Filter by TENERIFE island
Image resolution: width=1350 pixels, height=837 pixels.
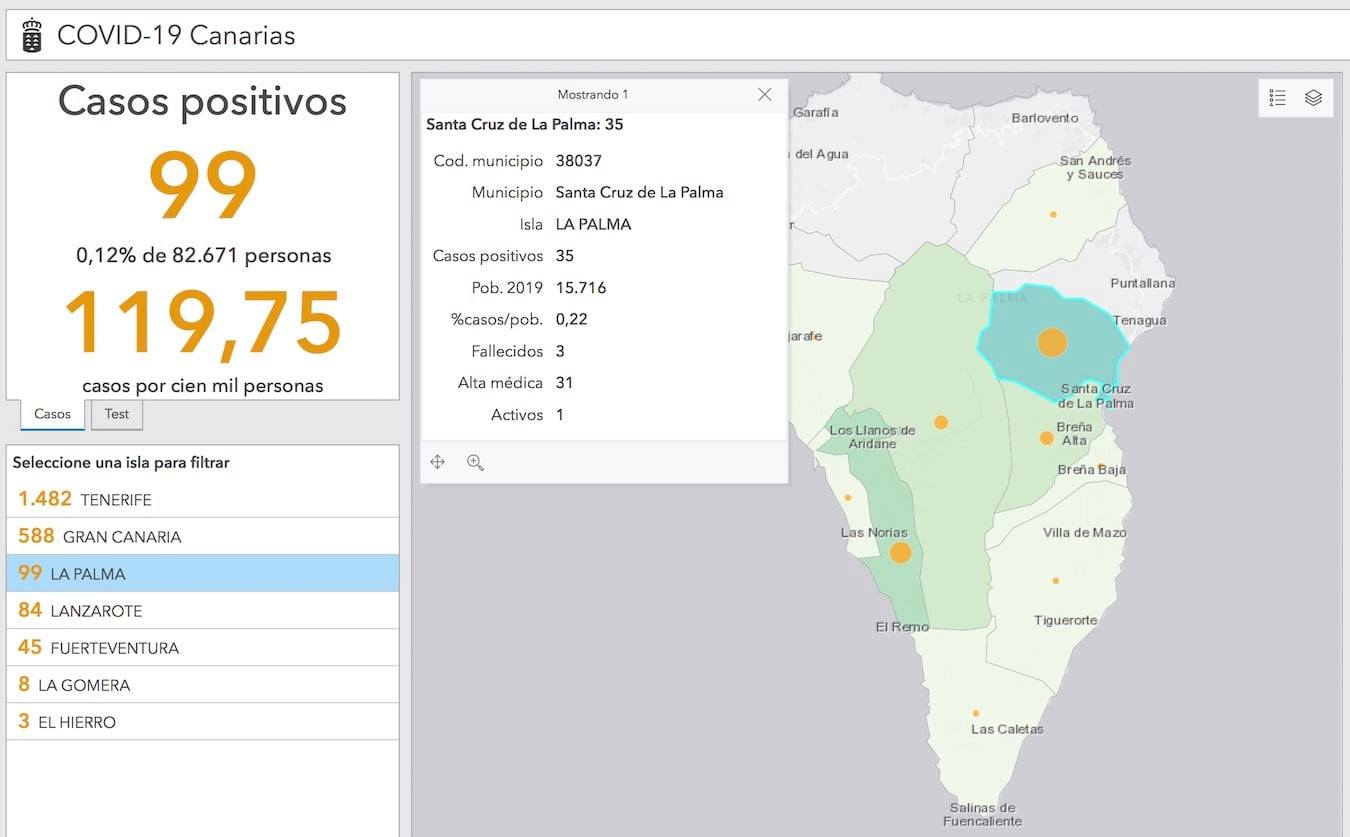[203, 499]
